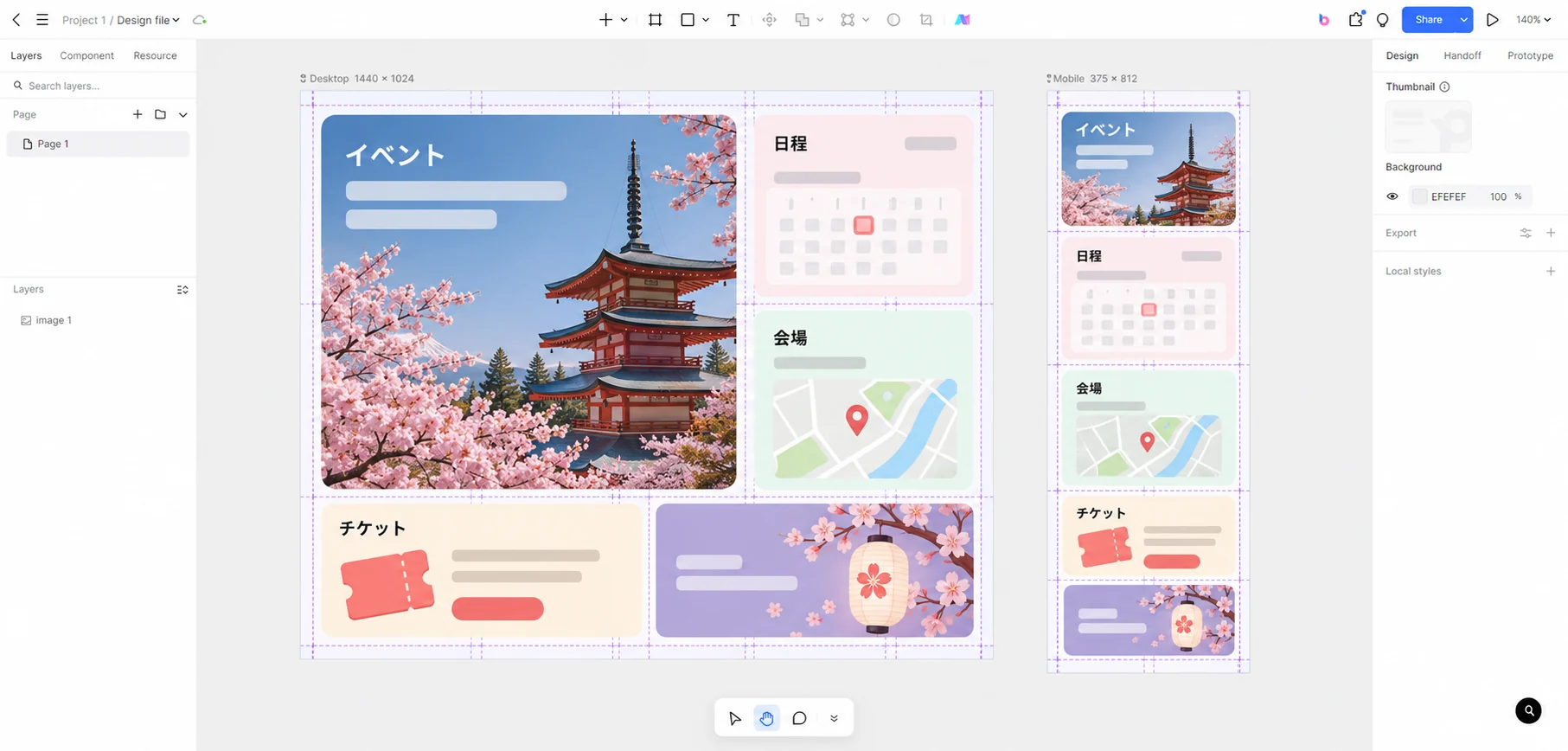1568x751 pixels.
Task: Add an export setting with plus
Action: pyautogui.click(x=1551, y=233)
